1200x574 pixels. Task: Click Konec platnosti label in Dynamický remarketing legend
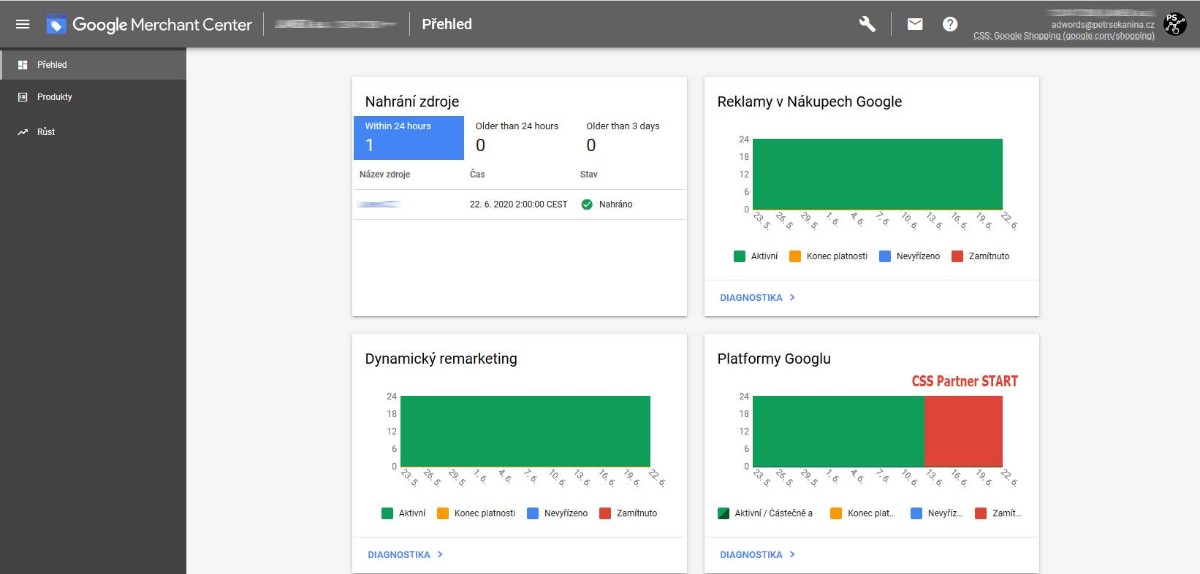pos(485,513)
